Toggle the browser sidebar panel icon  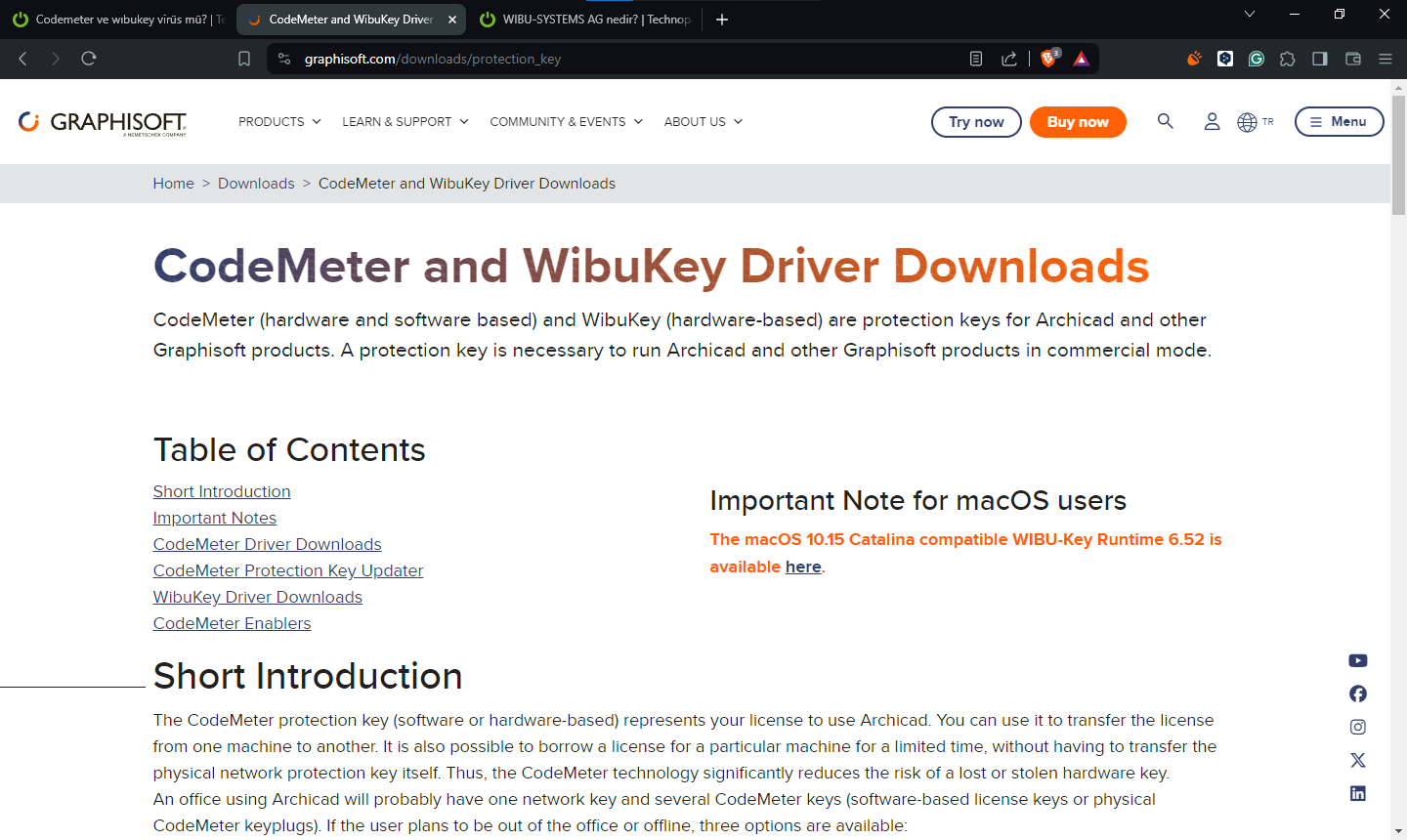tap(1320, 59)
